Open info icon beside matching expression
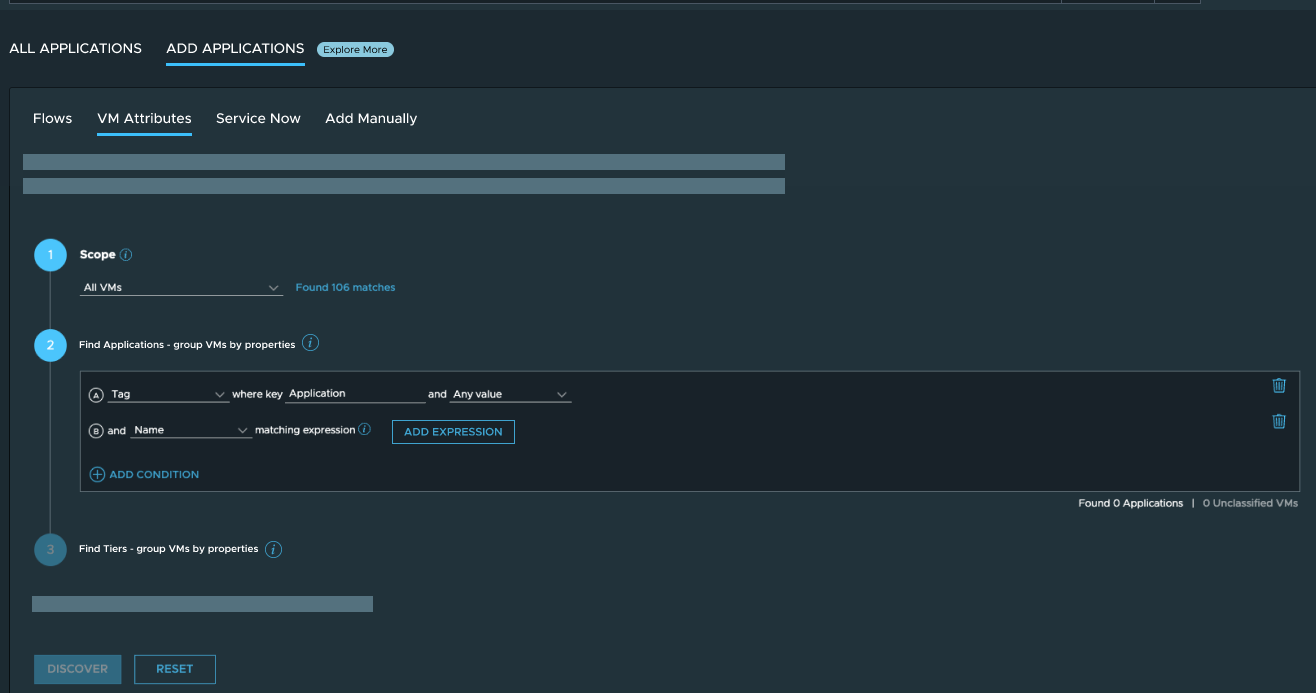Viewport: 1316px width, 693px height. 364,430
